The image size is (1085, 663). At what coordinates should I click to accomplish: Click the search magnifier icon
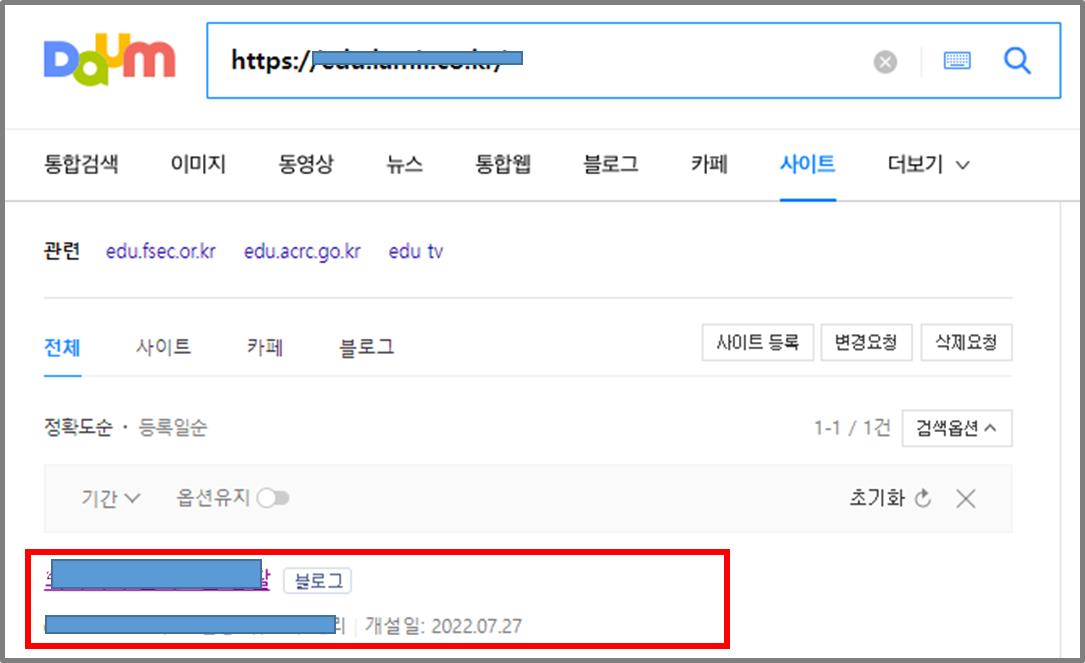[x=1017, y=61]
